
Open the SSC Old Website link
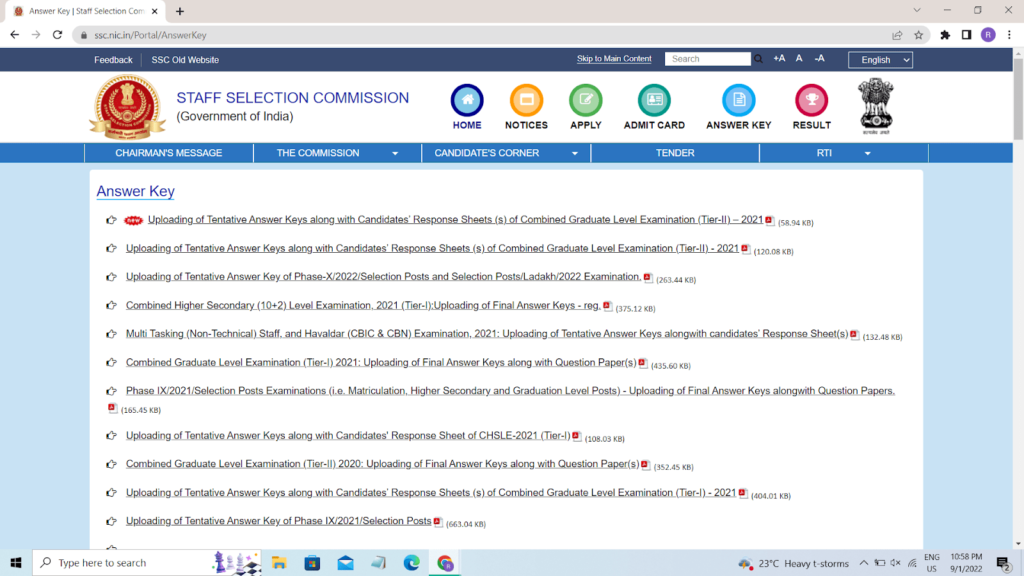tap(185, 60)
